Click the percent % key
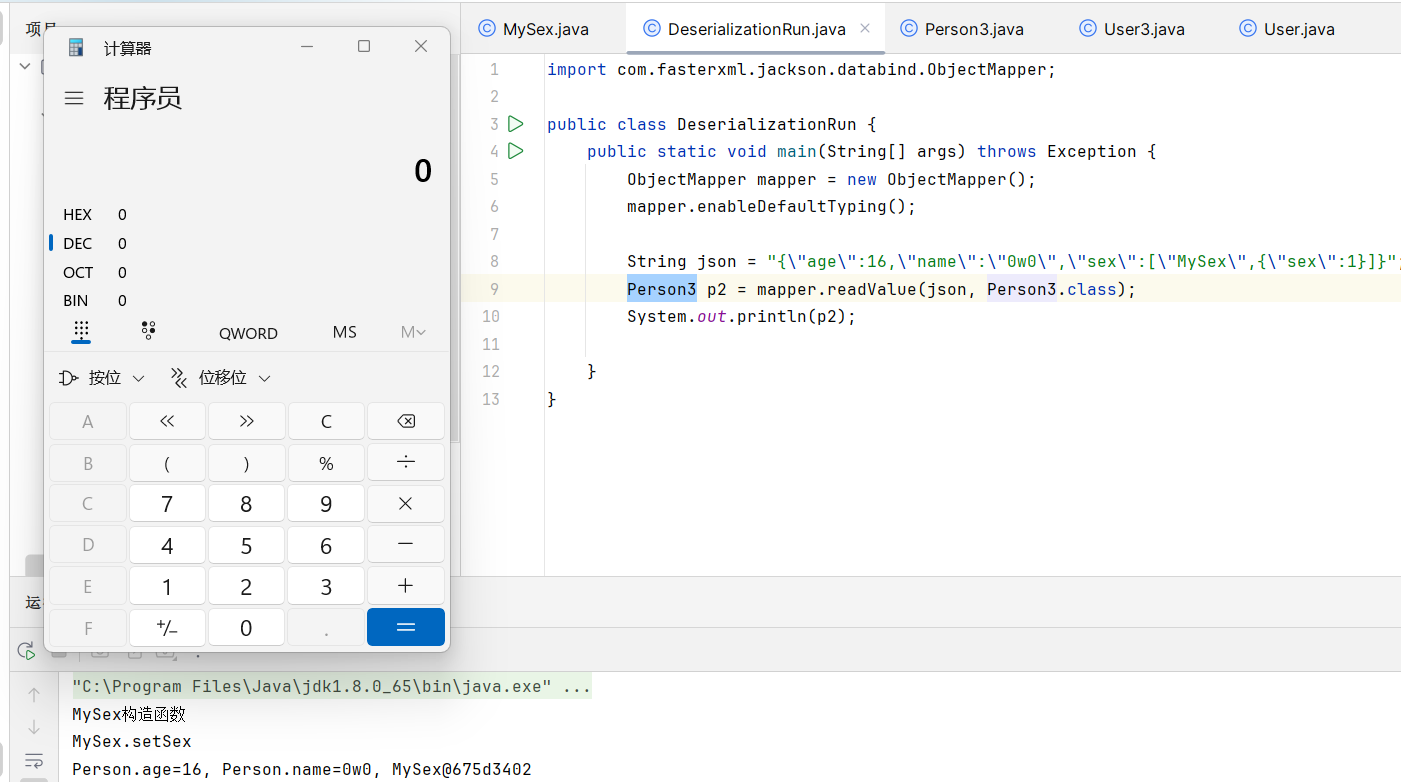The height and width of the screenshot is (782, 1401). click(326, 463)
